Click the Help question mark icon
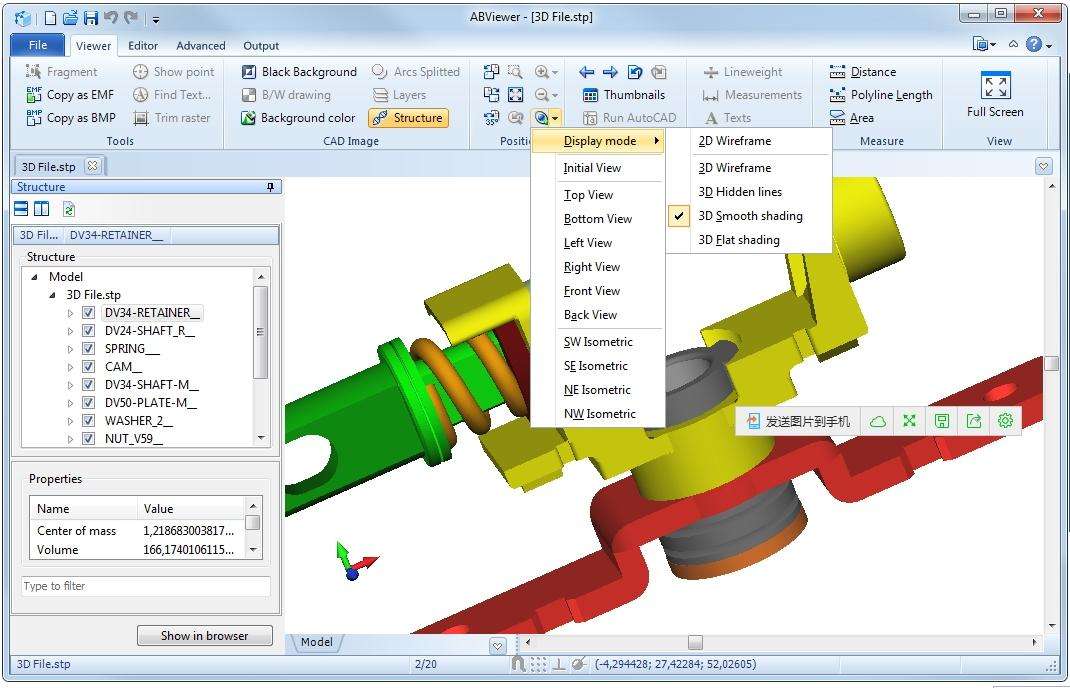Screen dimensions: 1070x688 (x=1033, y=44)
